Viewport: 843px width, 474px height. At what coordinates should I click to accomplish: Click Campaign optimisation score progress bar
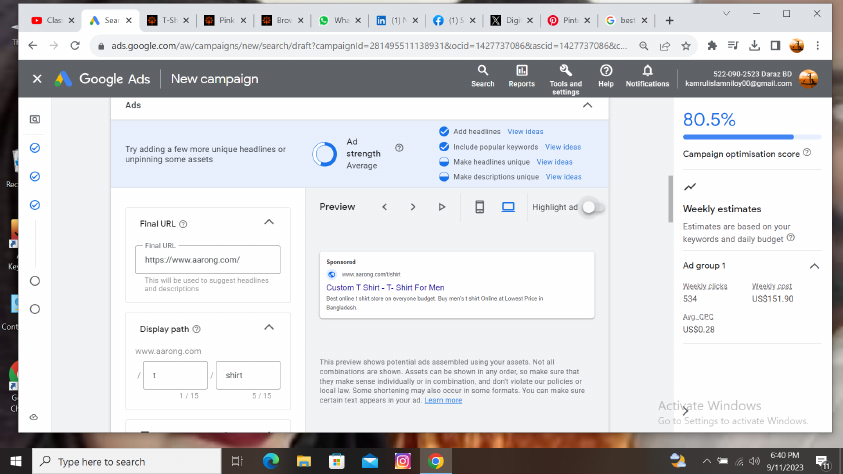[752, 137]
